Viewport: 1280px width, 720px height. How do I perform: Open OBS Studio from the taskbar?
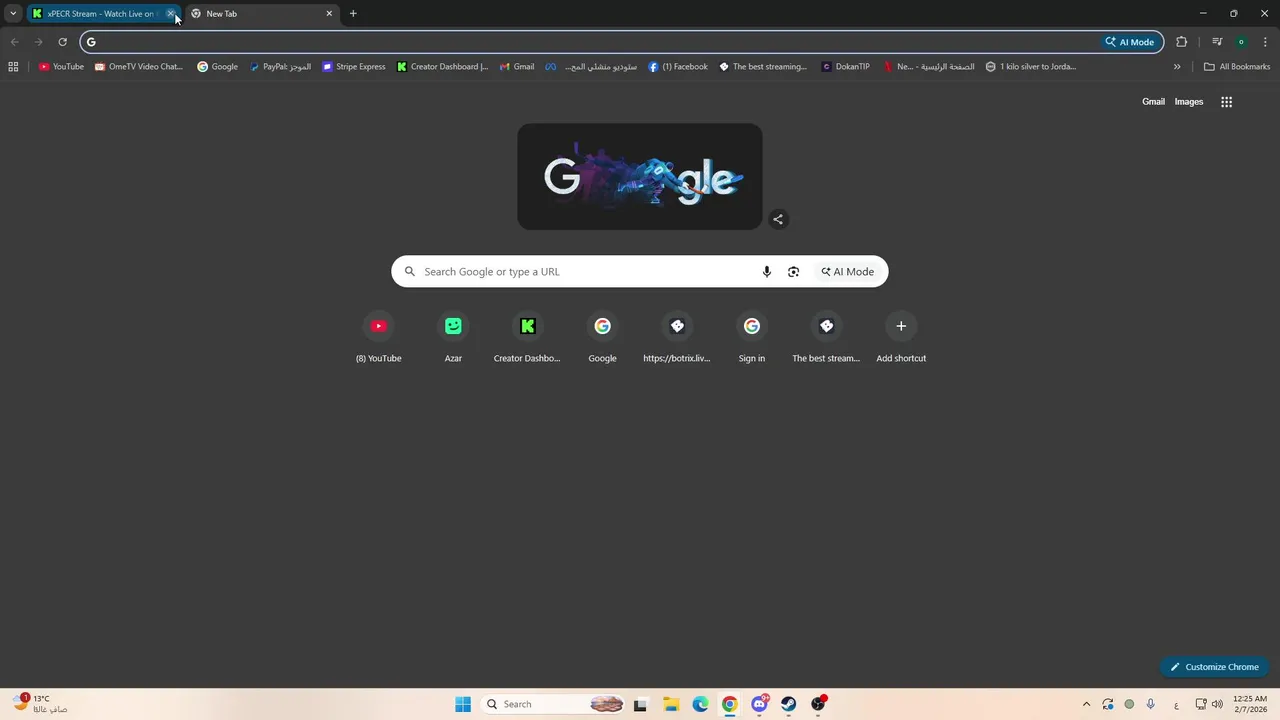pos(818,704)
